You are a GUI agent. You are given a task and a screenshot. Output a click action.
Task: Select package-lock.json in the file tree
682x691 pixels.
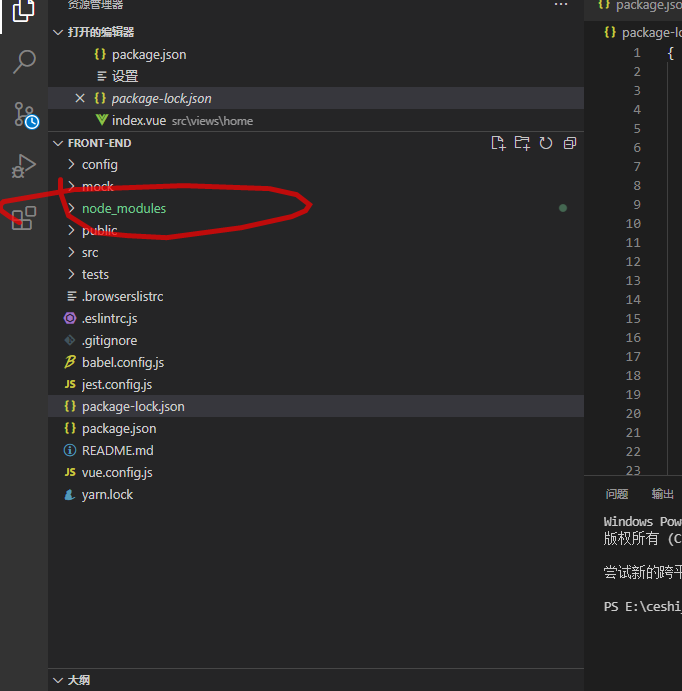(316, 406)
